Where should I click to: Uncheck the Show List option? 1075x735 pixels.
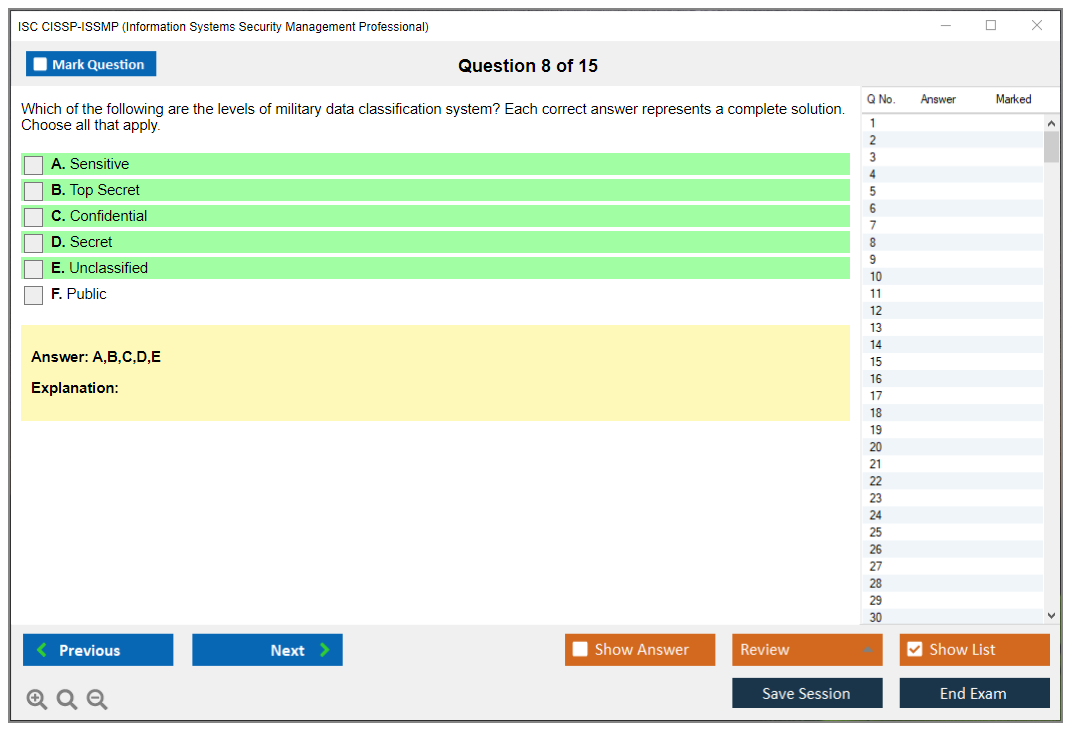point(914,649)
